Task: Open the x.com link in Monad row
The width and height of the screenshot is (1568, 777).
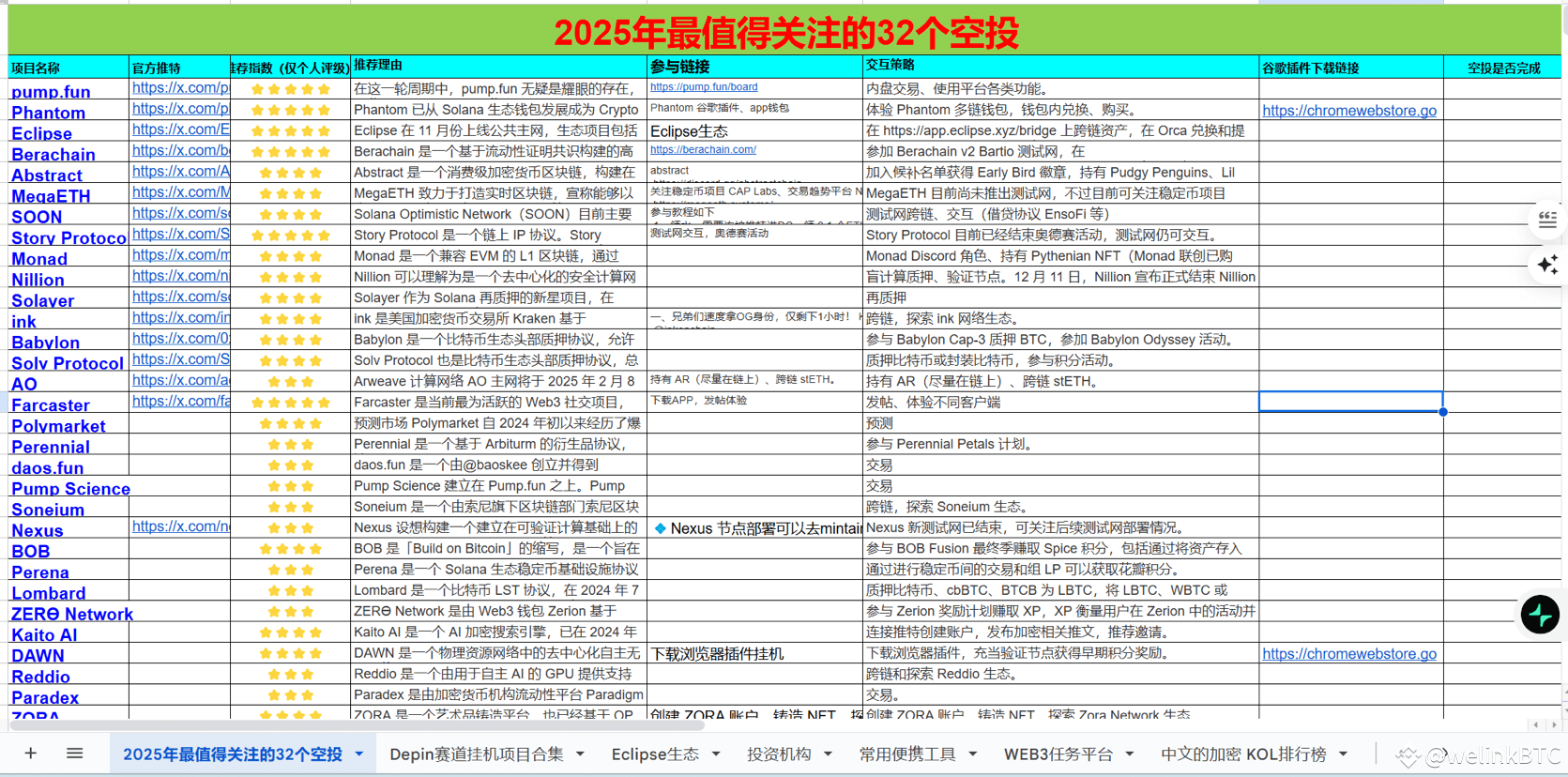Action: click(x=181, y=254)
